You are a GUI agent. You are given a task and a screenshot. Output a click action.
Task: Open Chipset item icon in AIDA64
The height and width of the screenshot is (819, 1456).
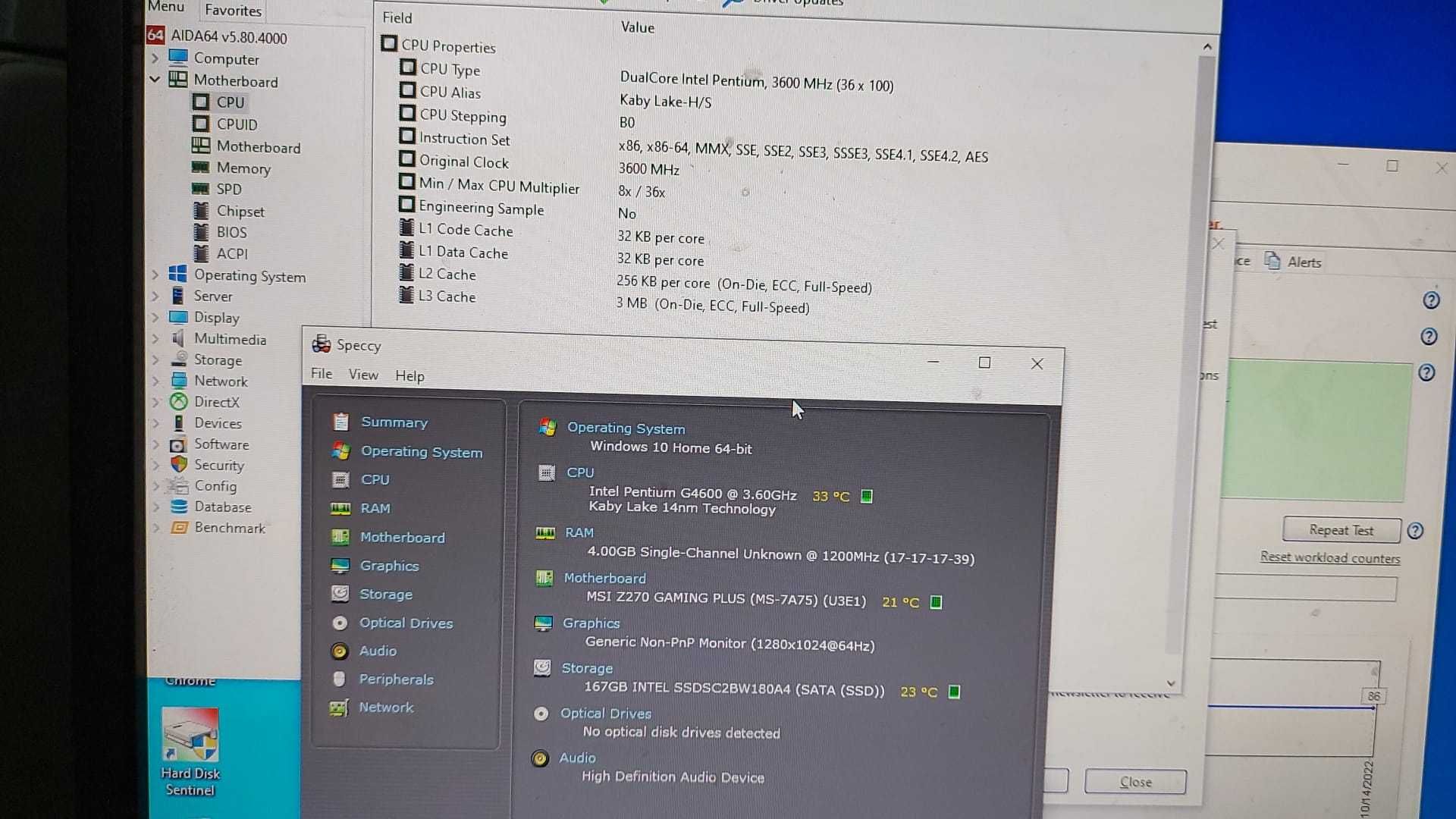[201, 211]
